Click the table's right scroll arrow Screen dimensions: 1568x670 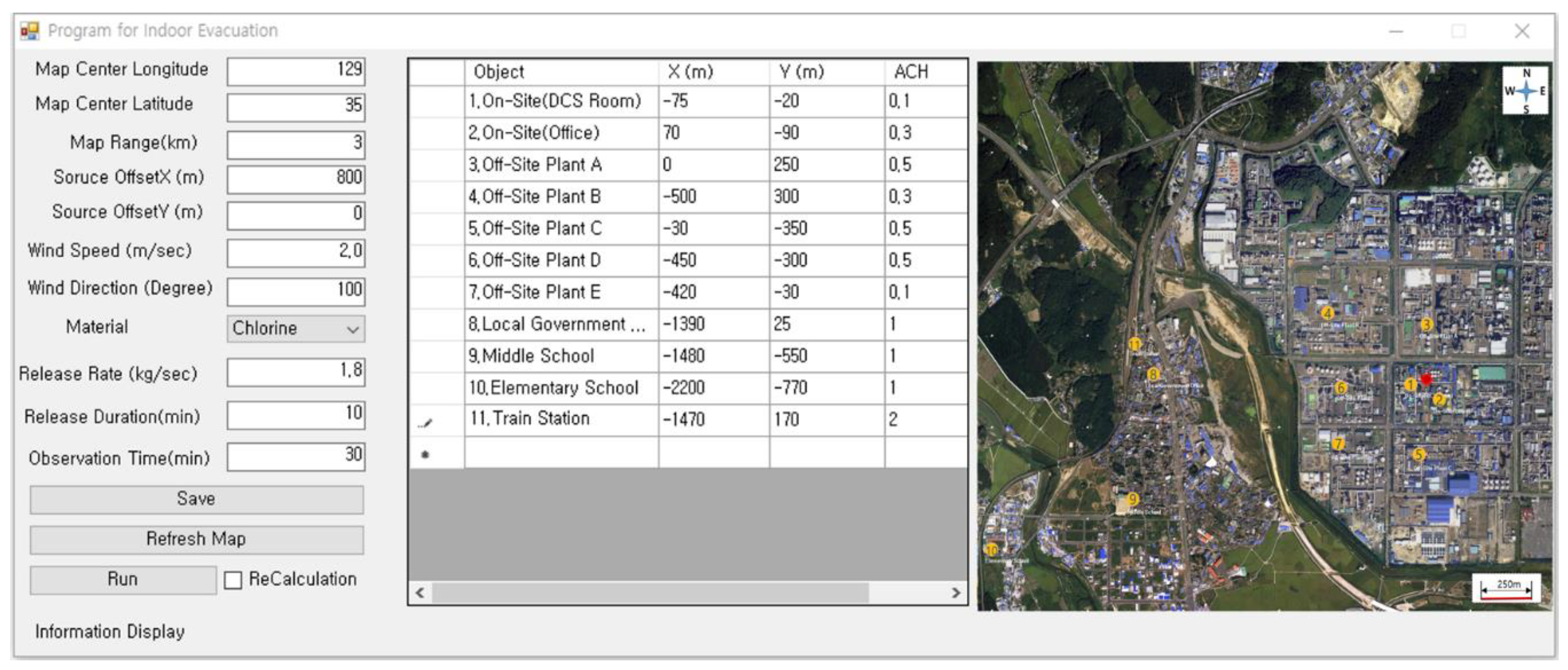(x=956, y=593)
